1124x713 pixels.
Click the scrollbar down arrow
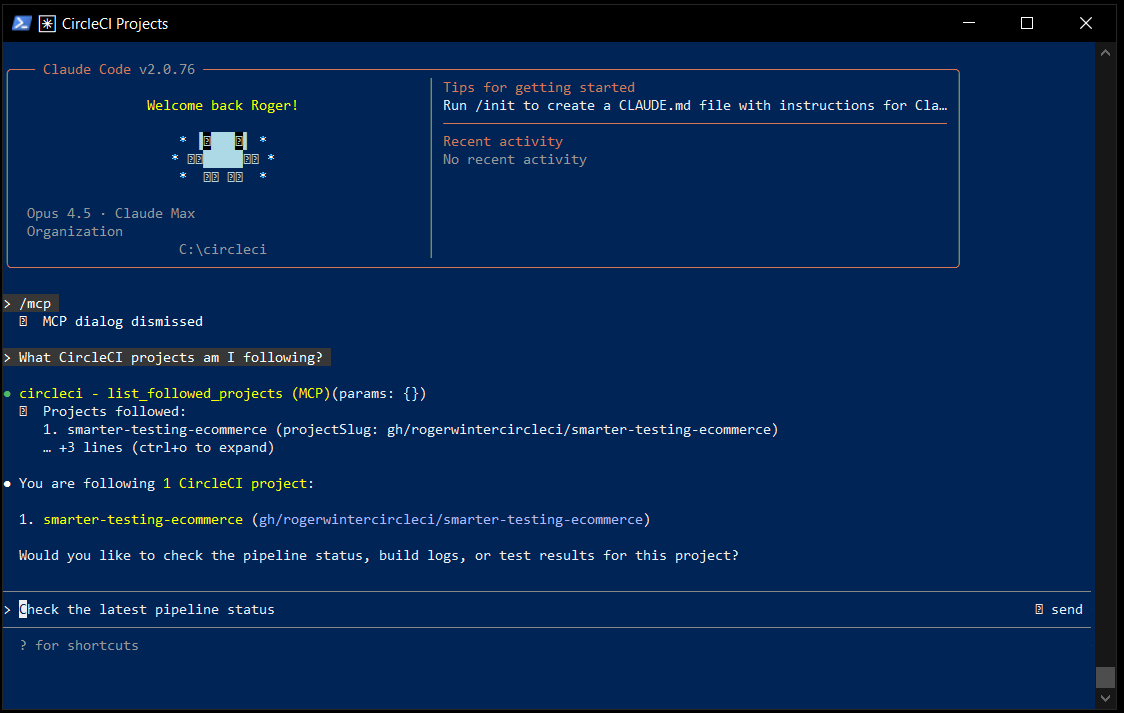1105,698
